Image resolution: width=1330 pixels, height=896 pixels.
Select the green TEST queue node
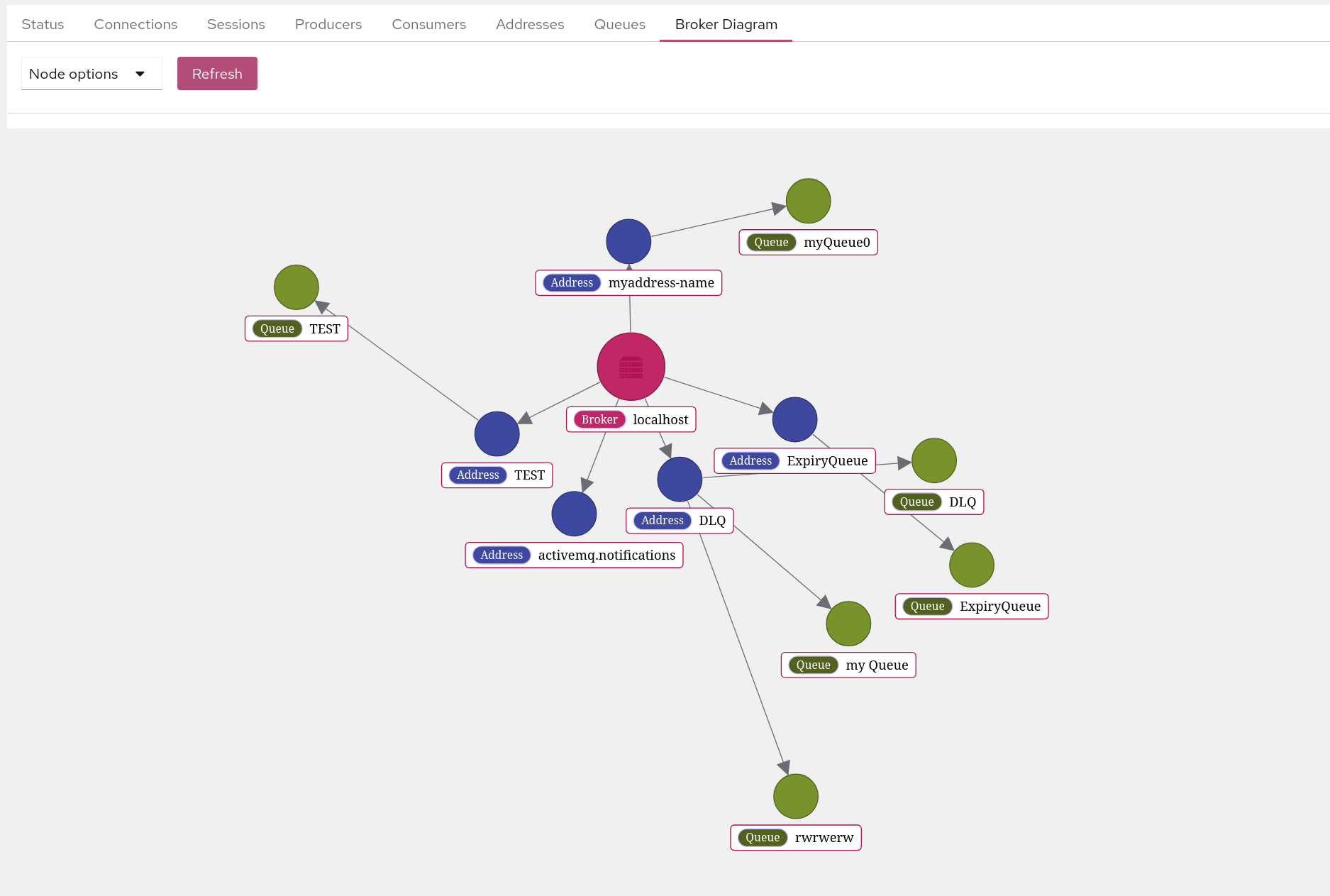tap(296, 287)
